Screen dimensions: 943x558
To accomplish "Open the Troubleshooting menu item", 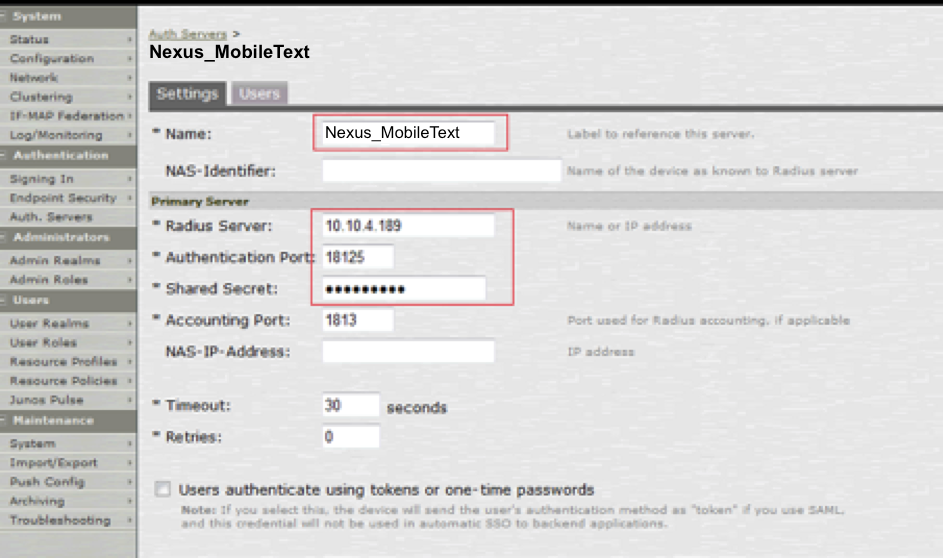I will [60, 520].
